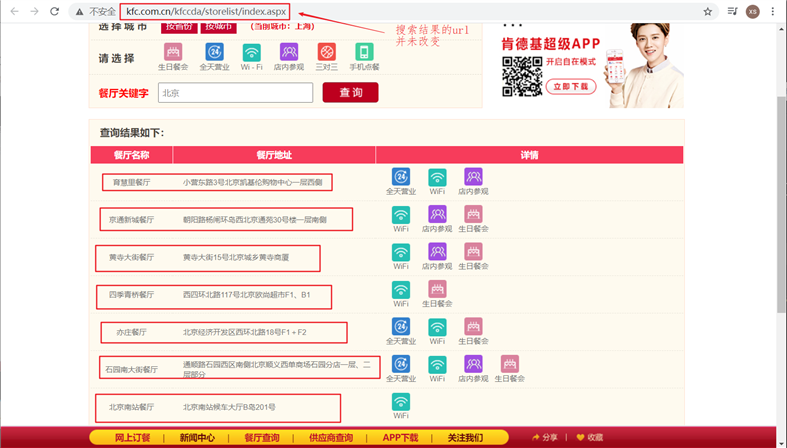Click 全天营业 icon in 育慧里餐厅 row
Image resolution: width=787 pixels, height=448 pixels.
tap(401, 177)
